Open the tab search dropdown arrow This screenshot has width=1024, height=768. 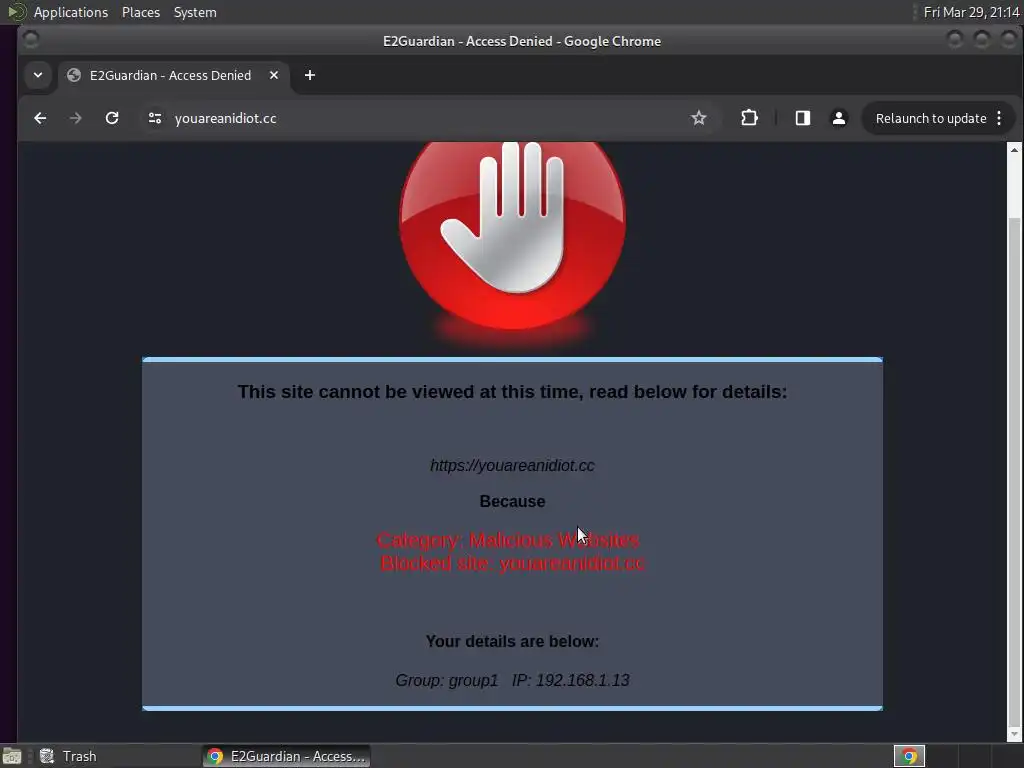pyautogui.click(x=38, y=75)
